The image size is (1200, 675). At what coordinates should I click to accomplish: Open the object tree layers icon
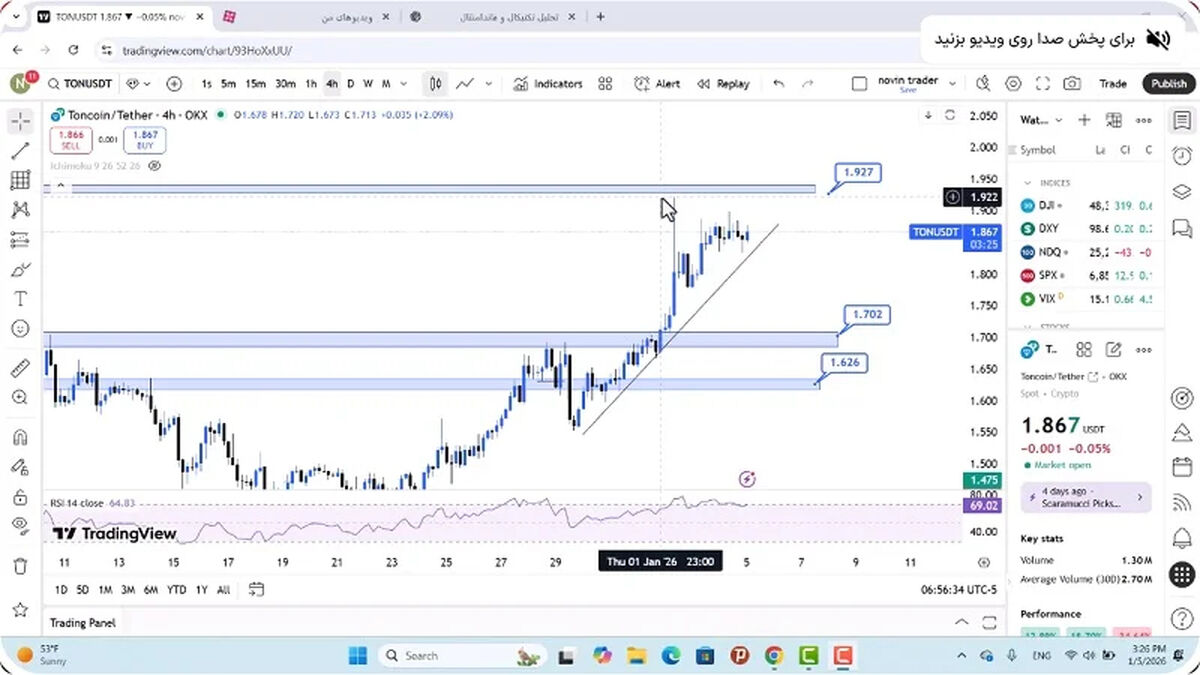tap(1182, 191)
